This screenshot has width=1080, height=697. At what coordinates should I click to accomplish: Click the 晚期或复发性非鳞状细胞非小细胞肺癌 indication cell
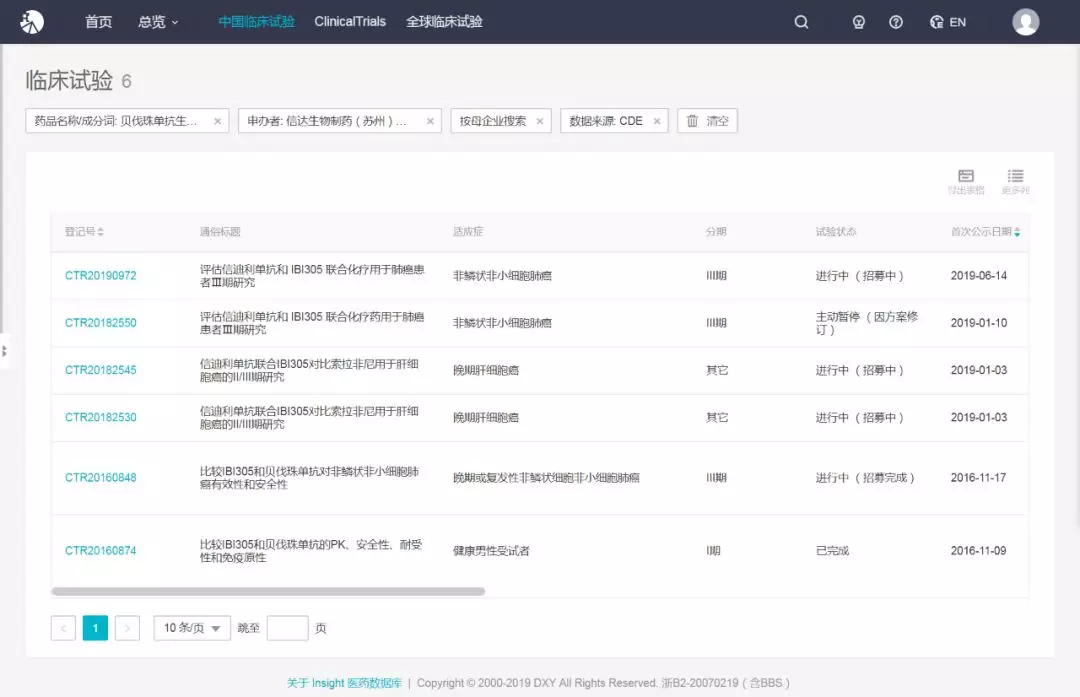point(546,478)
